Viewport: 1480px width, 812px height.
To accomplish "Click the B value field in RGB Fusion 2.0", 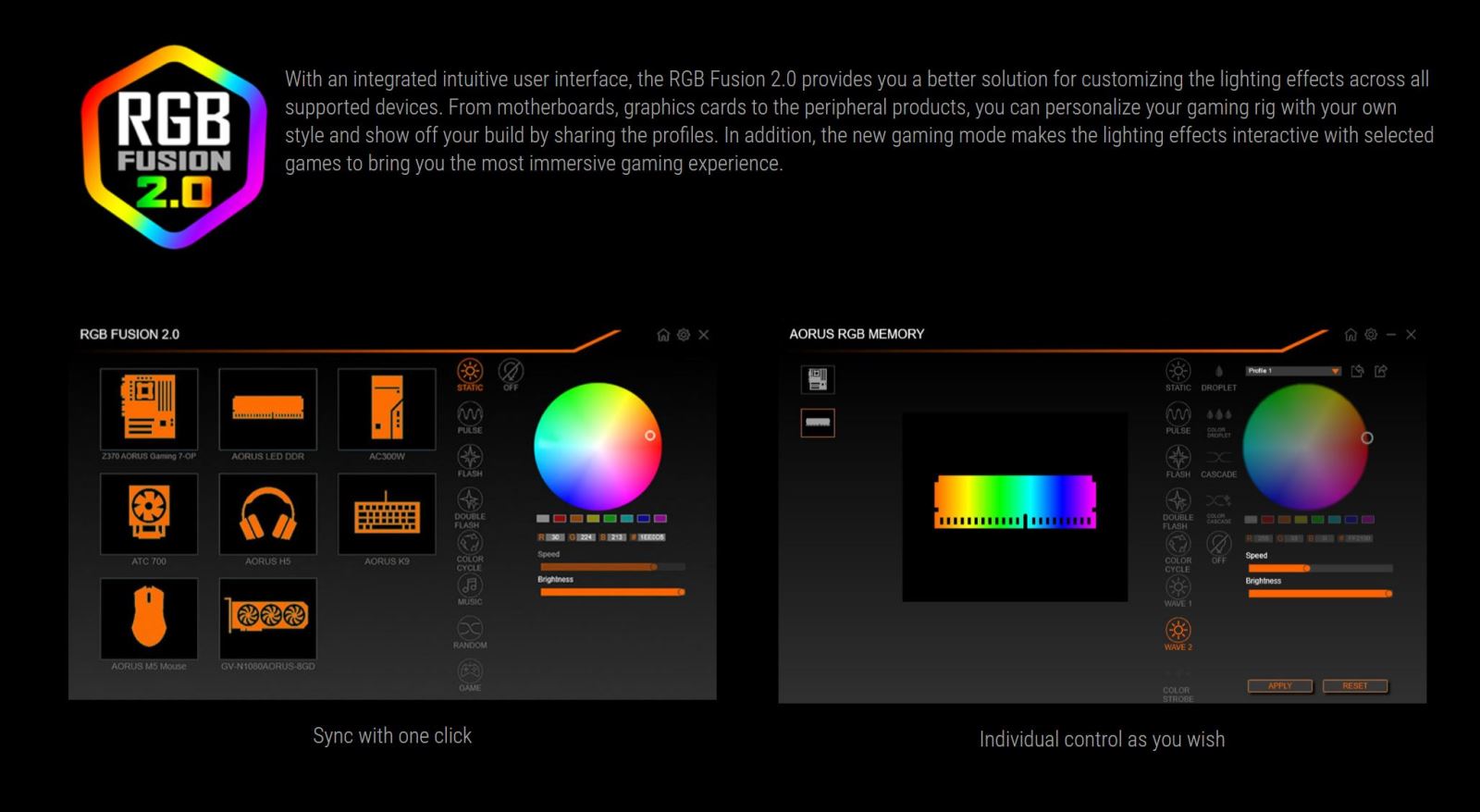I will pos(617,537).
